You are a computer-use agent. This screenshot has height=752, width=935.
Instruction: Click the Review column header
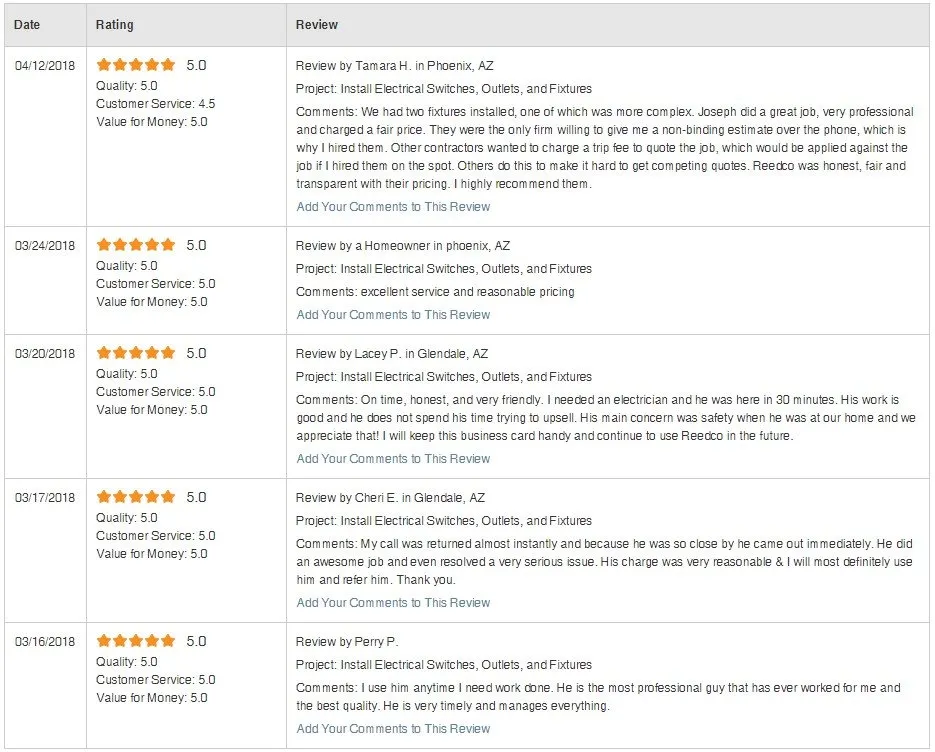pyautogui.click(x=317, y=25)
